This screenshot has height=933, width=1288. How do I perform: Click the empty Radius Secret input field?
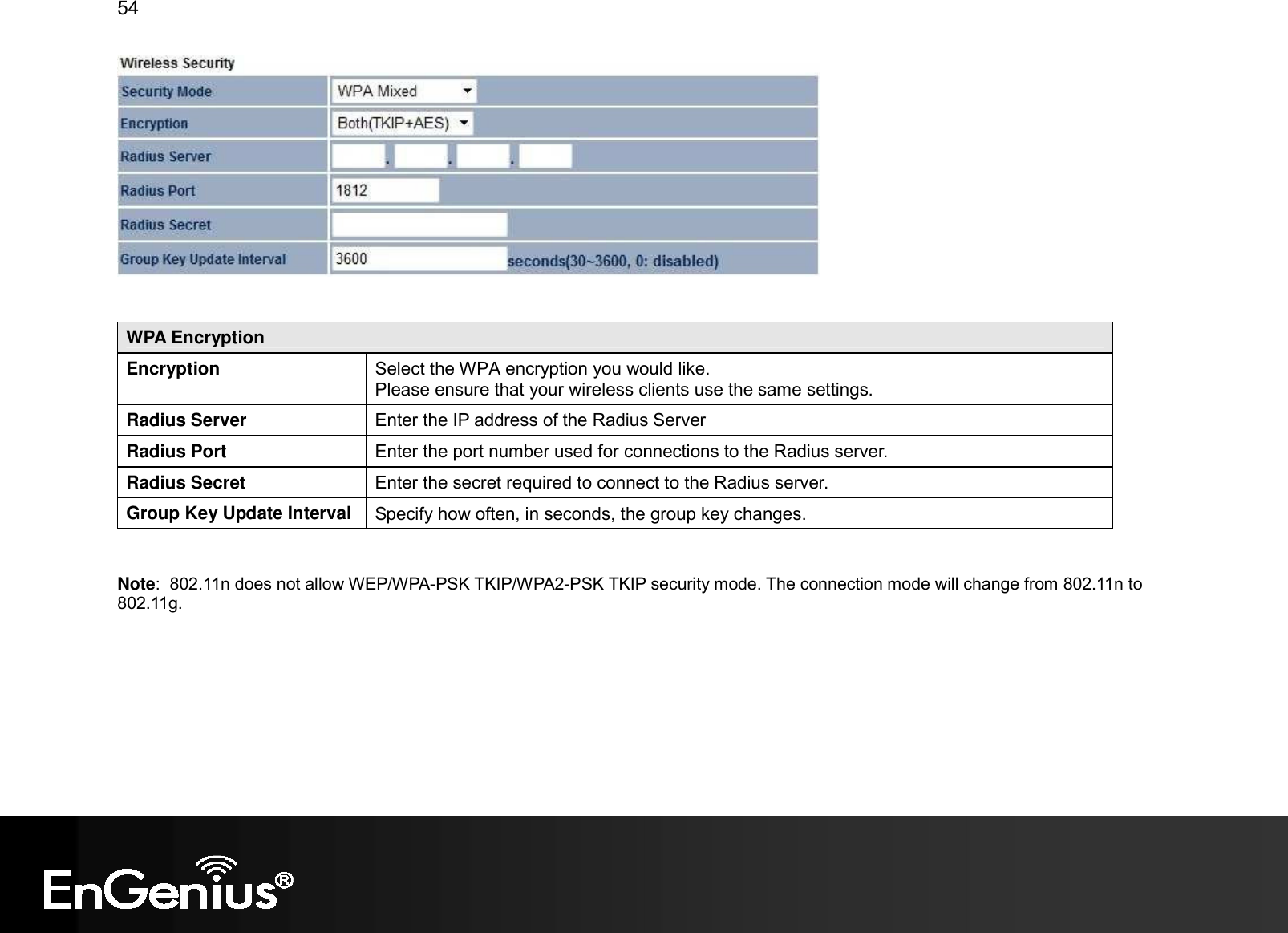coord(419,225)
